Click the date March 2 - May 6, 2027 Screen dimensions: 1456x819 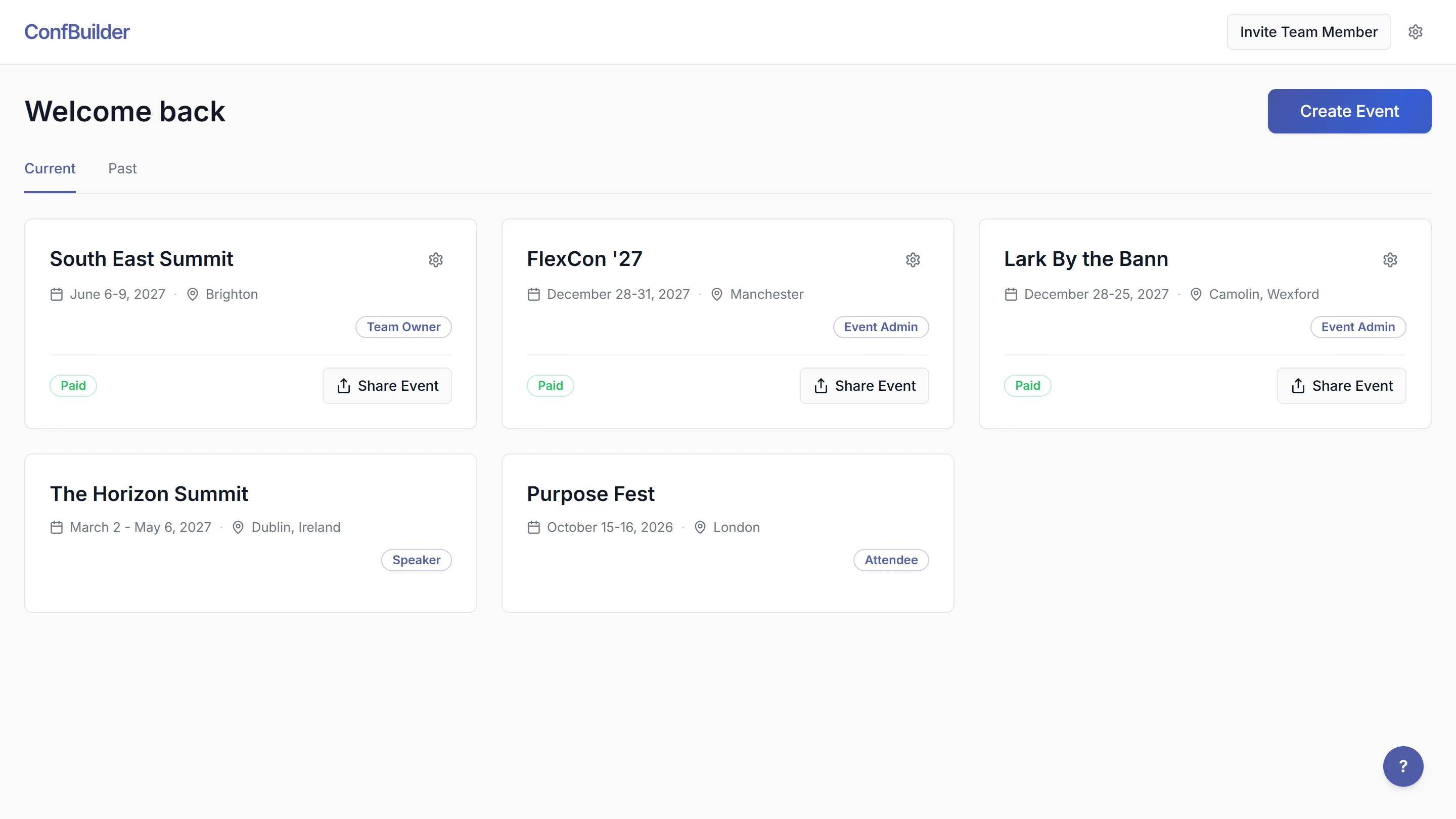point(141,527)
